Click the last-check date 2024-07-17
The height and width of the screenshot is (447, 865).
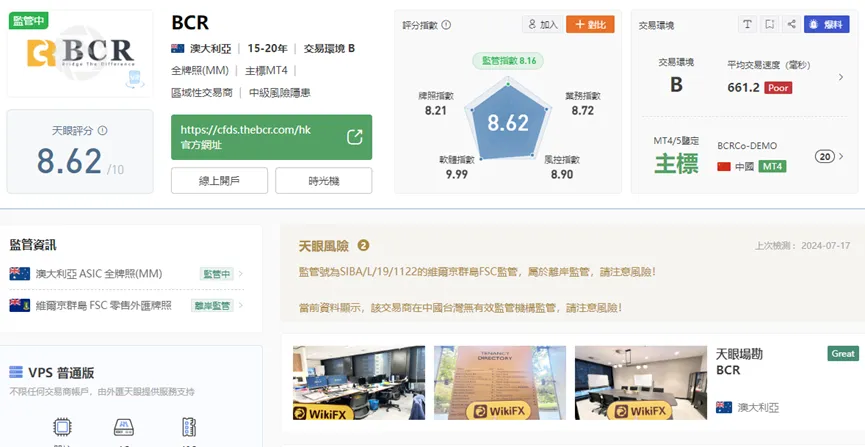click(x=826, y=246)
